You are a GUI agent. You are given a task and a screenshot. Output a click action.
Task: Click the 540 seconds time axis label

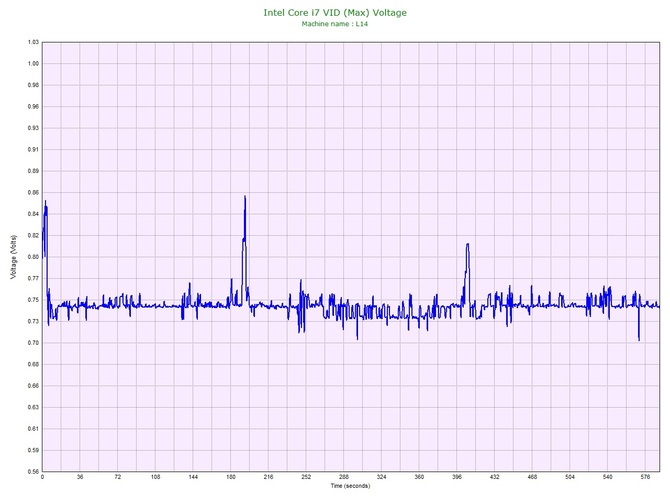(x=608, y=477)
